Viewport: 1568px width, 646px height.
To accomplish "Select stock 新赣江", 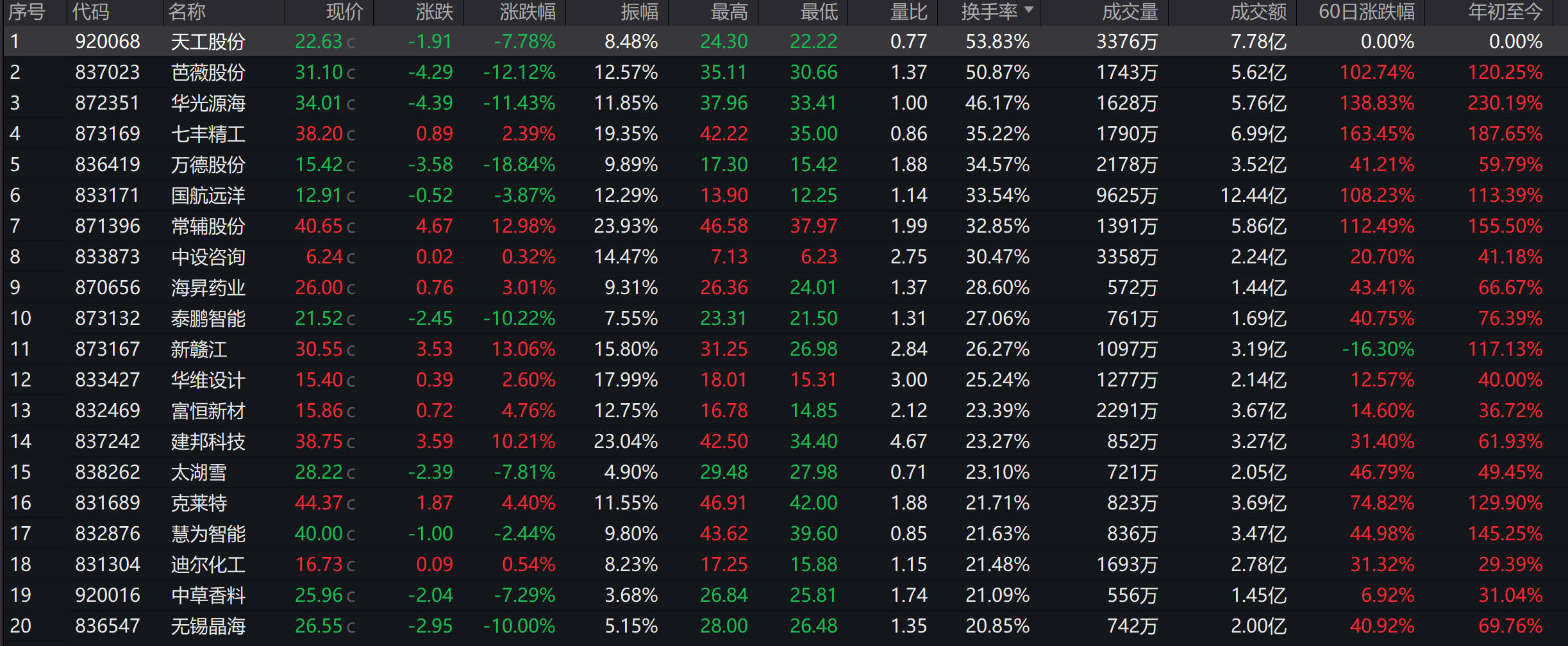I will [x=199, y=349].
